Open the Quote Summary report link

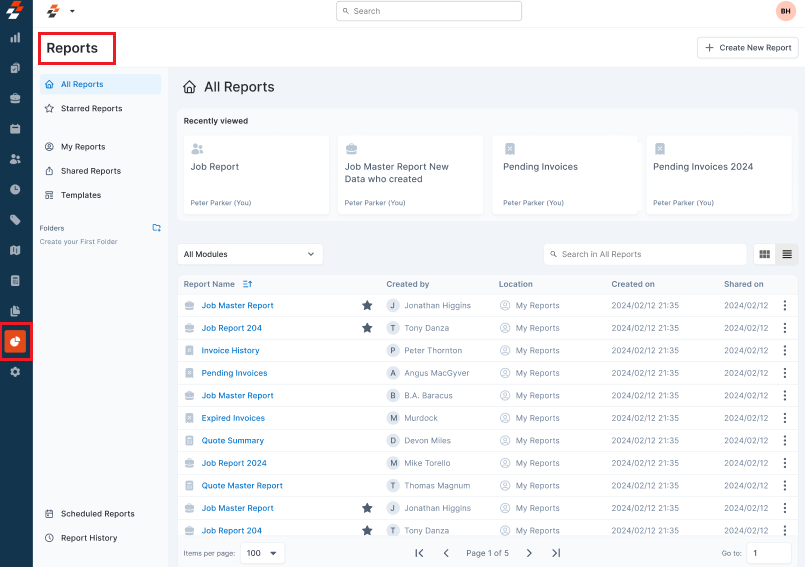233,441
